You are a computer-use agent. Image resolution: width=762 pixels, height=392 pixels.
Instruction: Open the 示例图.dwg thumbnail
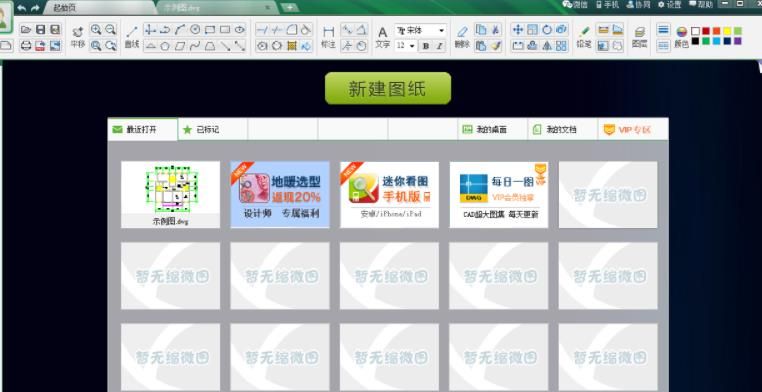[x=171, y=195]
